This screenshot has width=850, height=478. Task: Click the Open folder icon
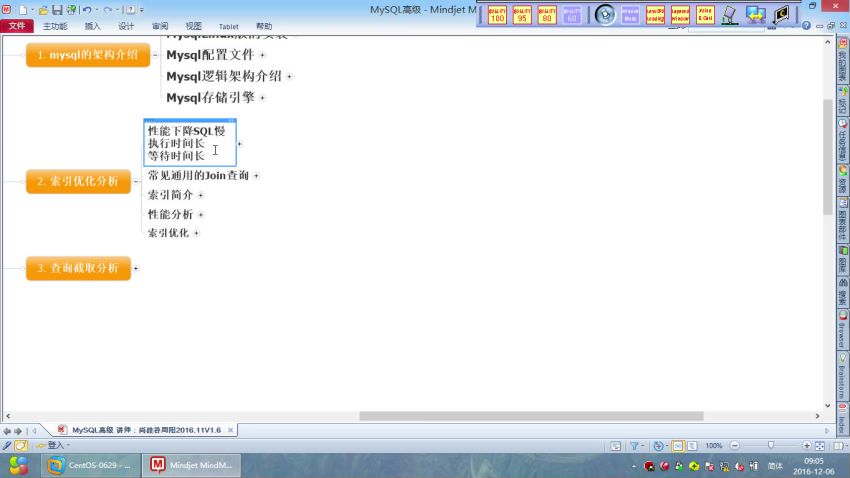43,10
